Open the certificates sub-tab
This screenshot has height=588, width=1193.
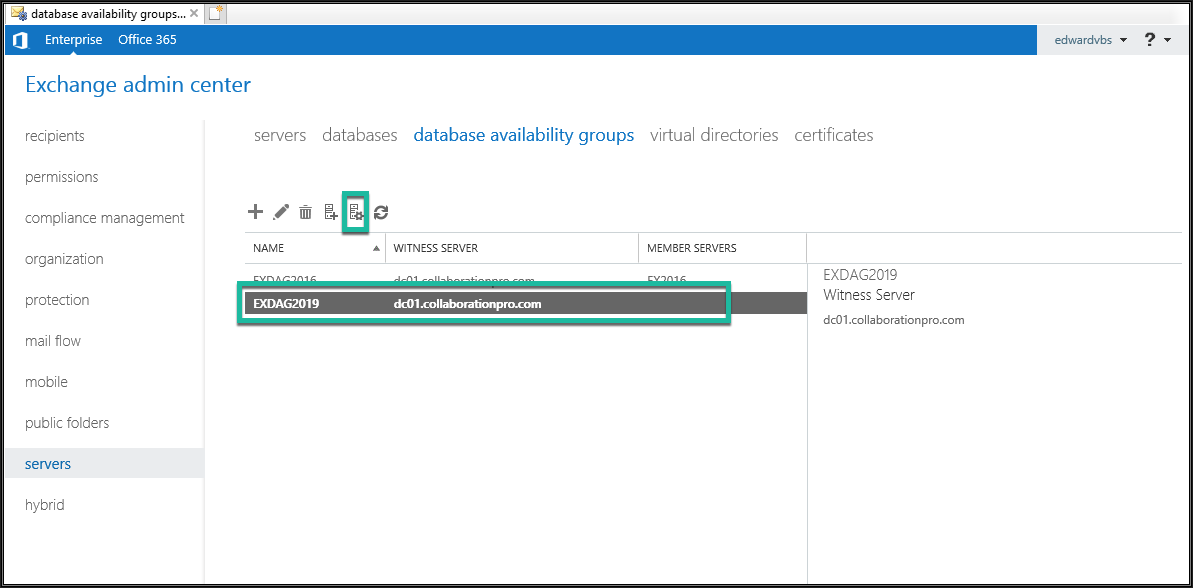coord(834,135)
